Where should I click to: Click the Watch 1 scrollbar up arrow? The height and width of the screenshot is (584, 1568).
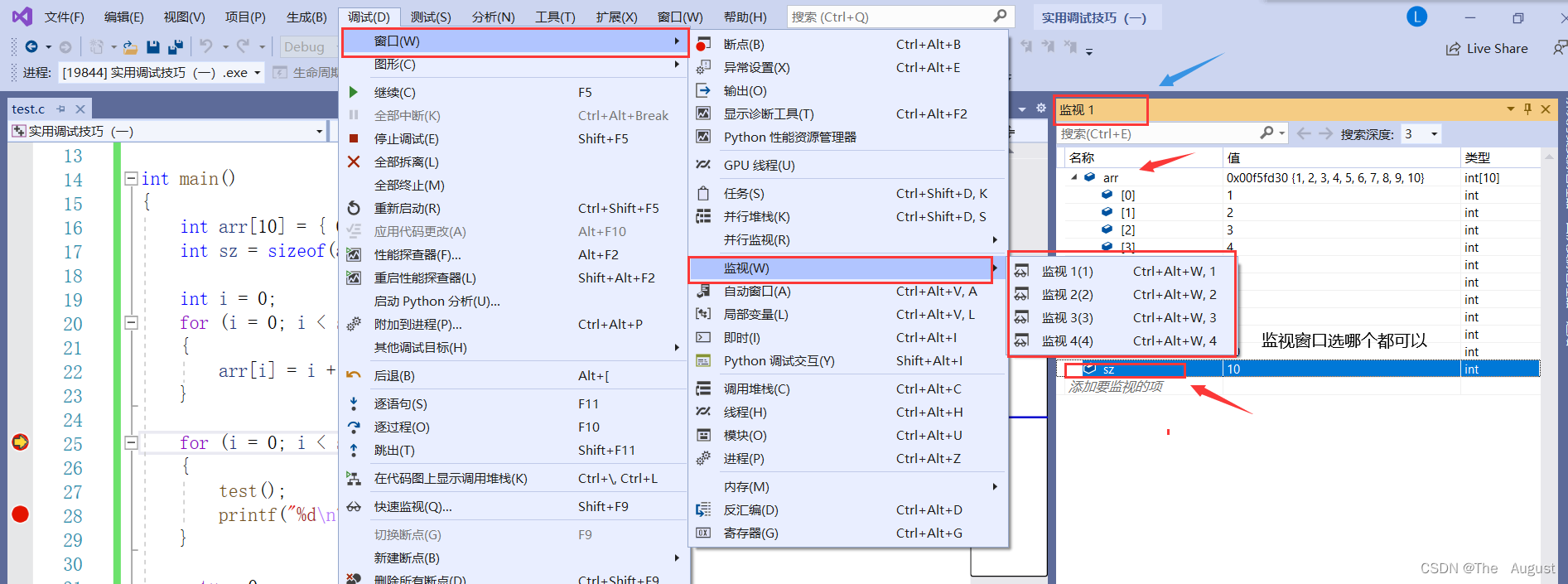pyautogui.click(x=1549, y=157)
